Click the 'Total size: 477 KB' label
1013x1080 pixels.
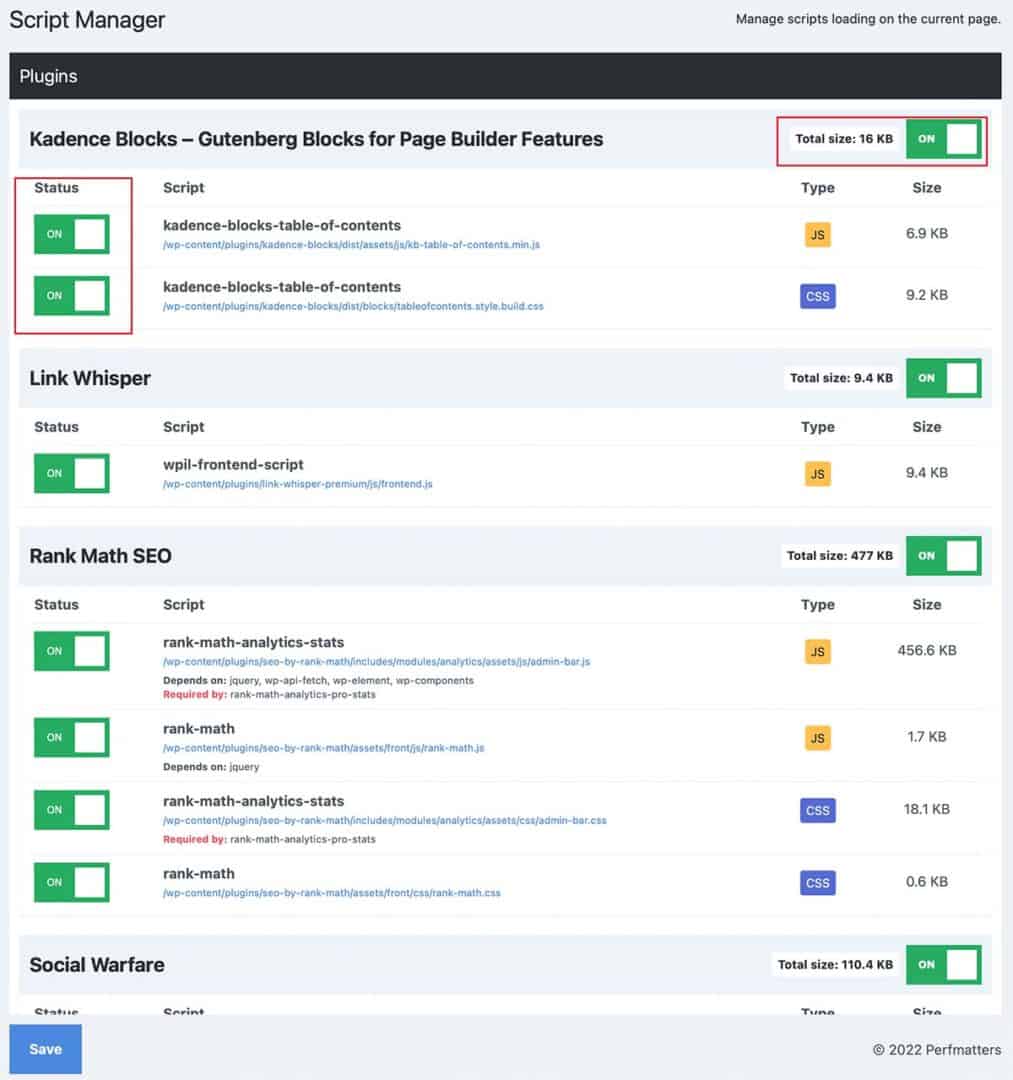840,556
